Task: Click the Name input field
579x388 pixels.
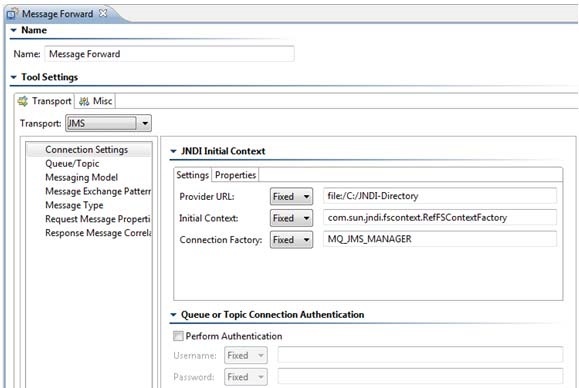Action: (x=169, y=54)
